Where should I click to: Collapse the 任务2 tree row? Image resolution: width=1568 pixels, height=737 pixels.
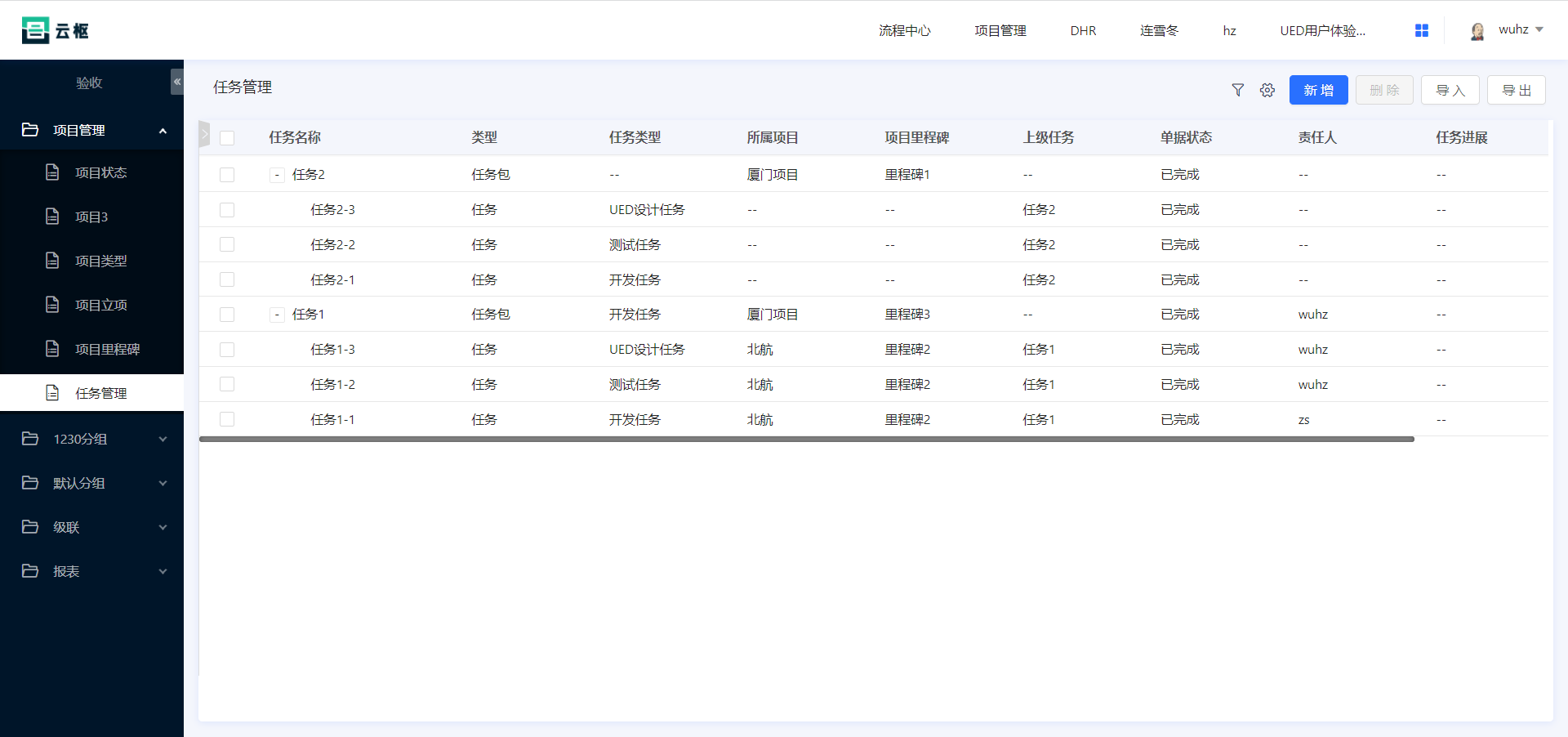coord(277,175)
